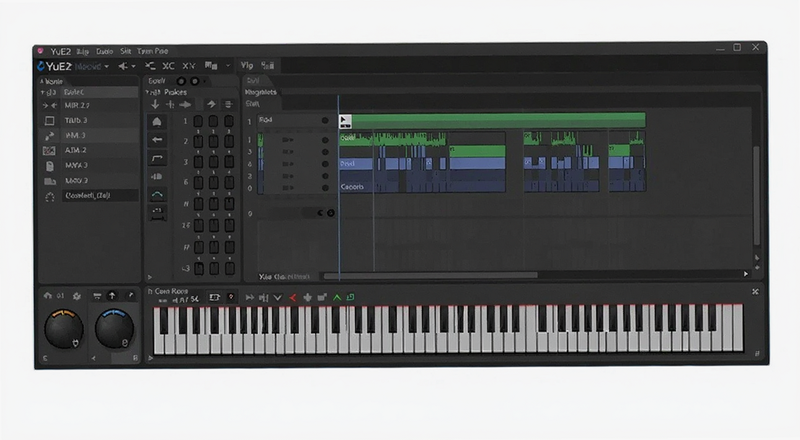Image resolution: width=800 pixels, height=440 pixels.
Task: Click the up arrow circle above blue knob
Action: [112, 296]
